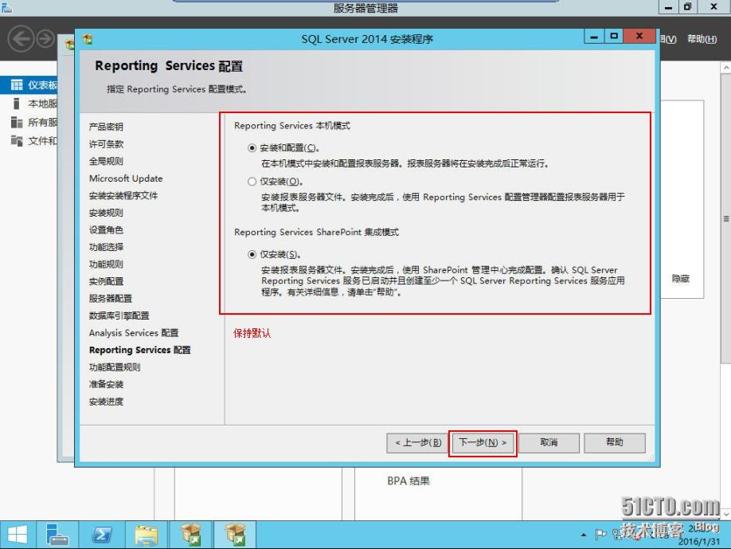Image resolution: width=731 pixels, height=549 pixels.
Task: Show hidden tray icons arrow
Action: click(583, 535)
